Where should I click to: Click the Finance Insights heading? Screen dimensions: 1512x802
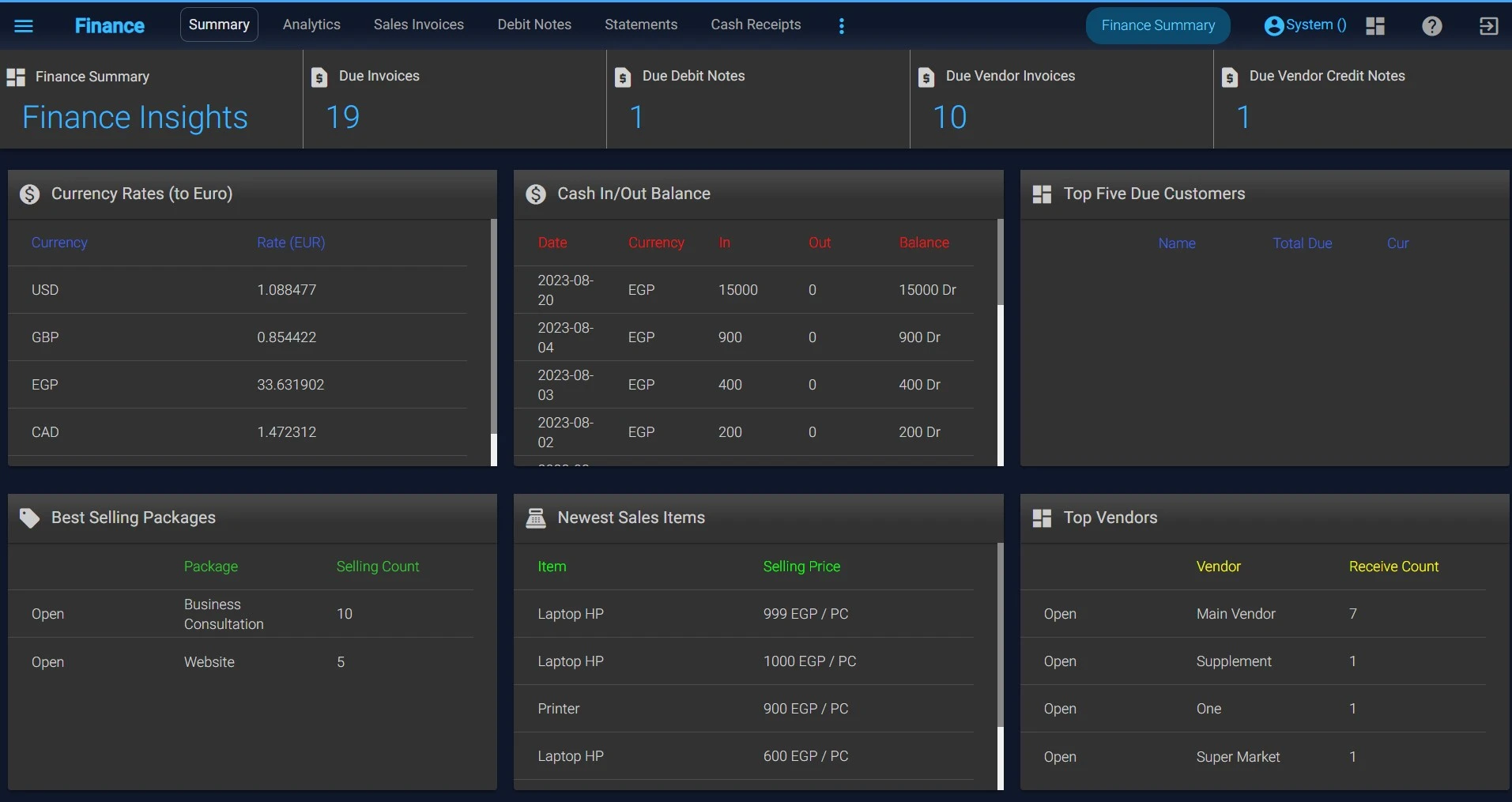click(x=135, y=117)
